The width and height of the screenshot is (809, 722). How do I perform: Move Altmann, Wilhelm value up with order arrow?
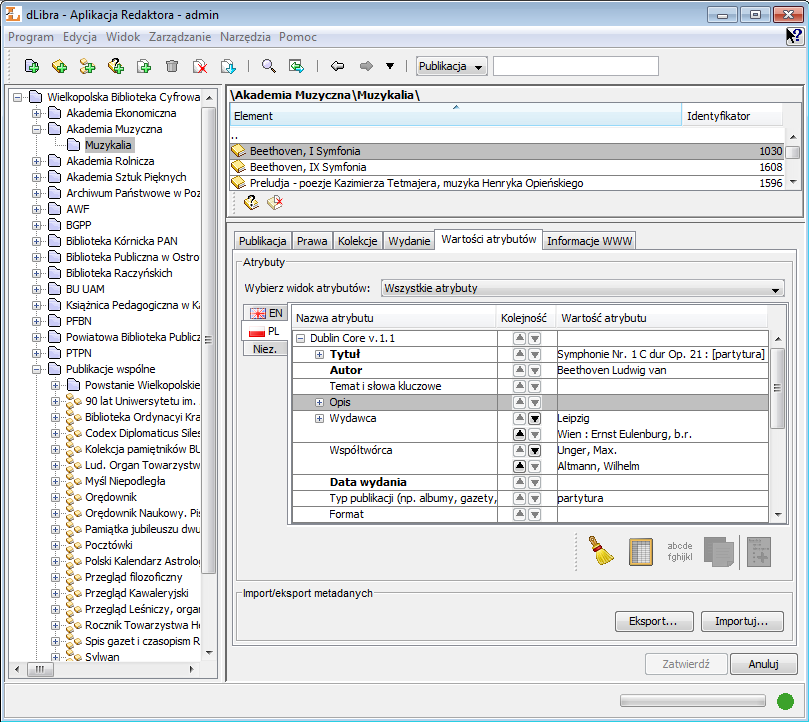point(520,466)
